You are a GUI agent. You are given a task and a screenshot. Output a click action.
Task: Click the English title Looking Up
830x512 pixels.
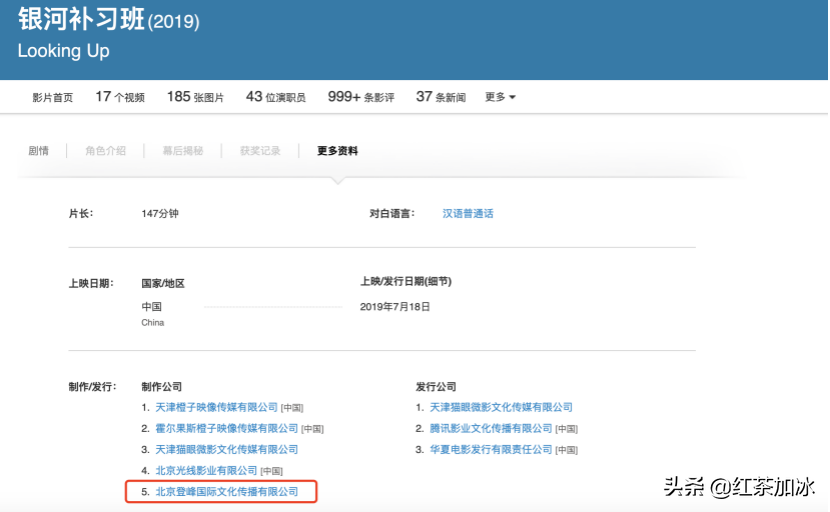(x=64, y=51)
